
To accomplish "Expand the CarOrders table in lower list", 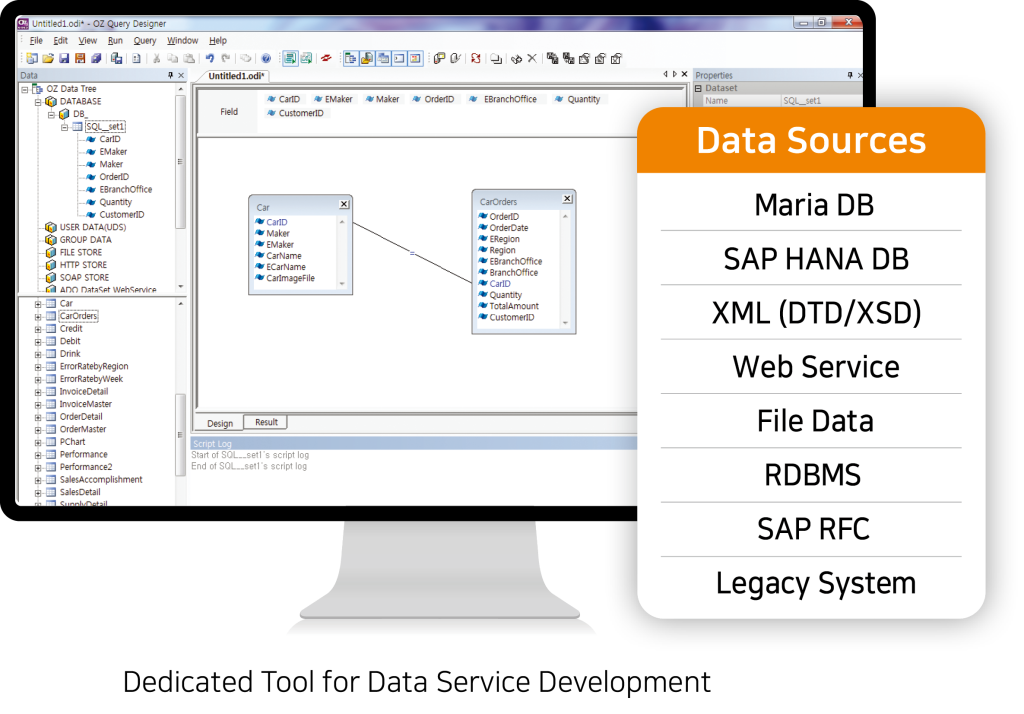I will [38, 316].
